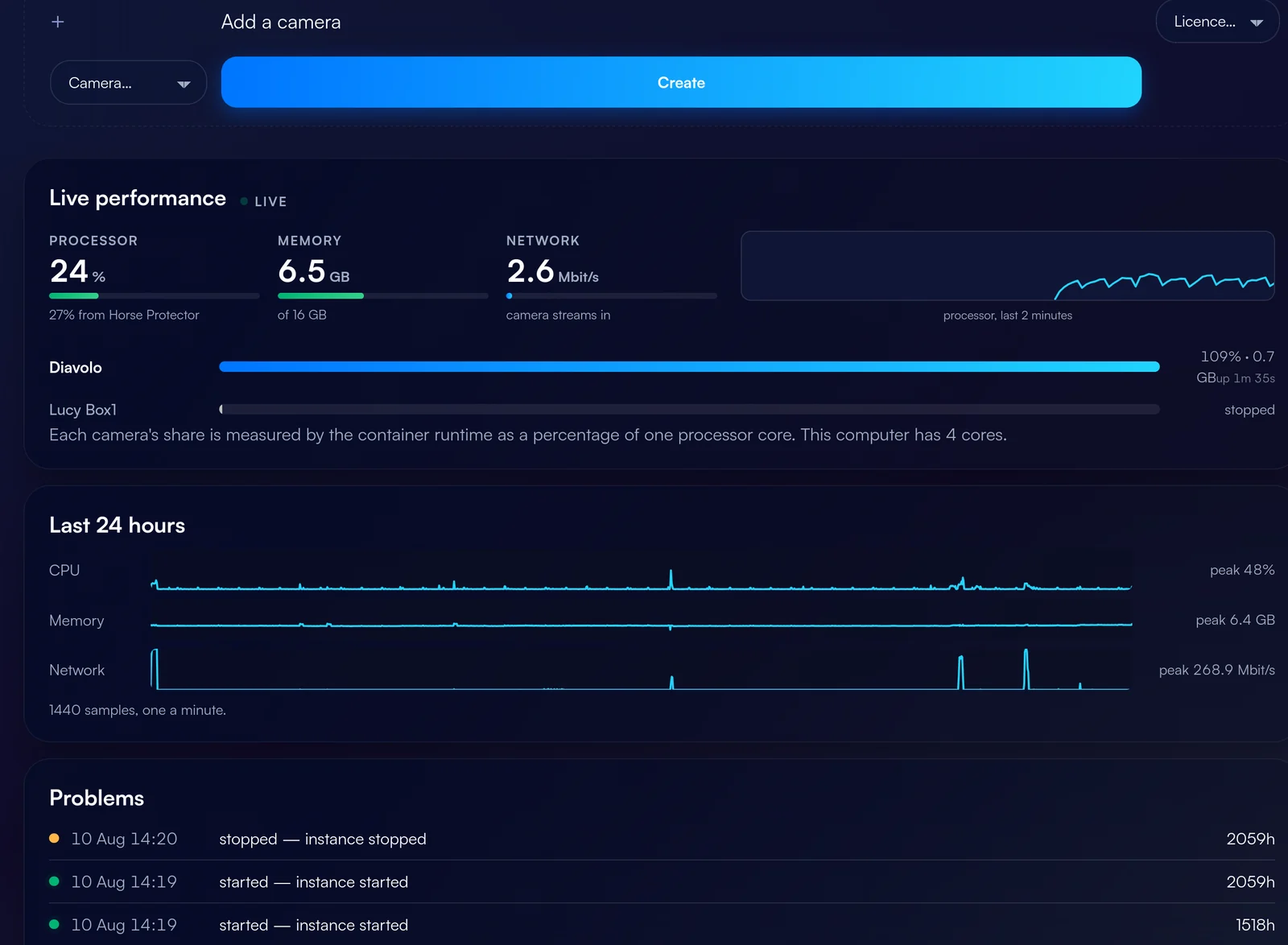Click the 27% from Horse Protector text
Image resolution: width=1288 pixels, height=945 pixels.
tap(124, 315)
